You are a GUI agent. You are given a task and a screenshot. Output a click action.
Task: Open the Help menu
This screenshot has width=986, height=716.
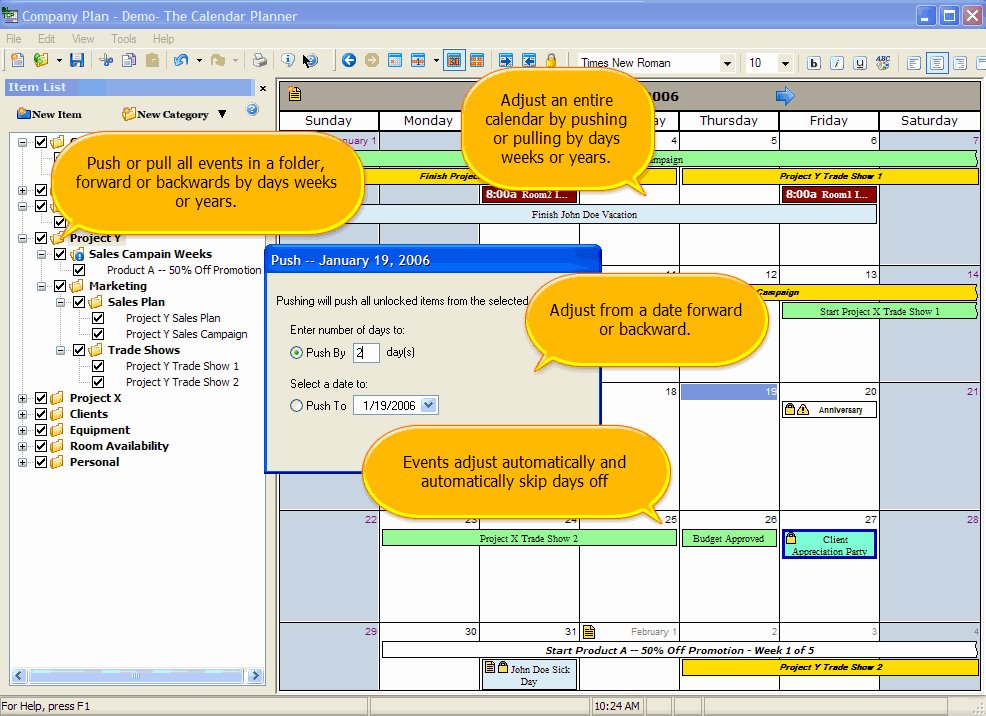tap(163, 39)
